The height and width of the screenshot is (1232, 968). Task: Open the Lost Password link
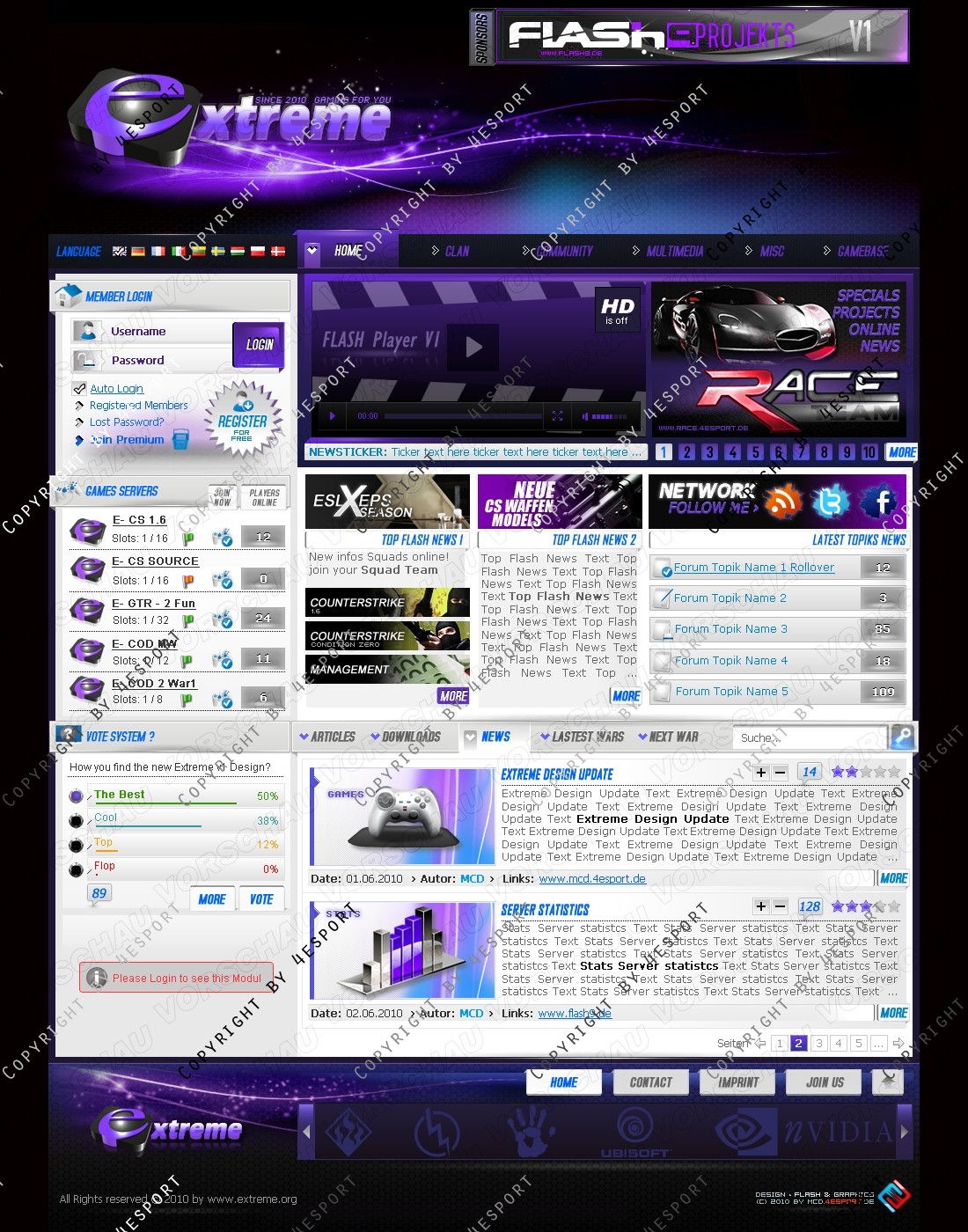(127, 422)
